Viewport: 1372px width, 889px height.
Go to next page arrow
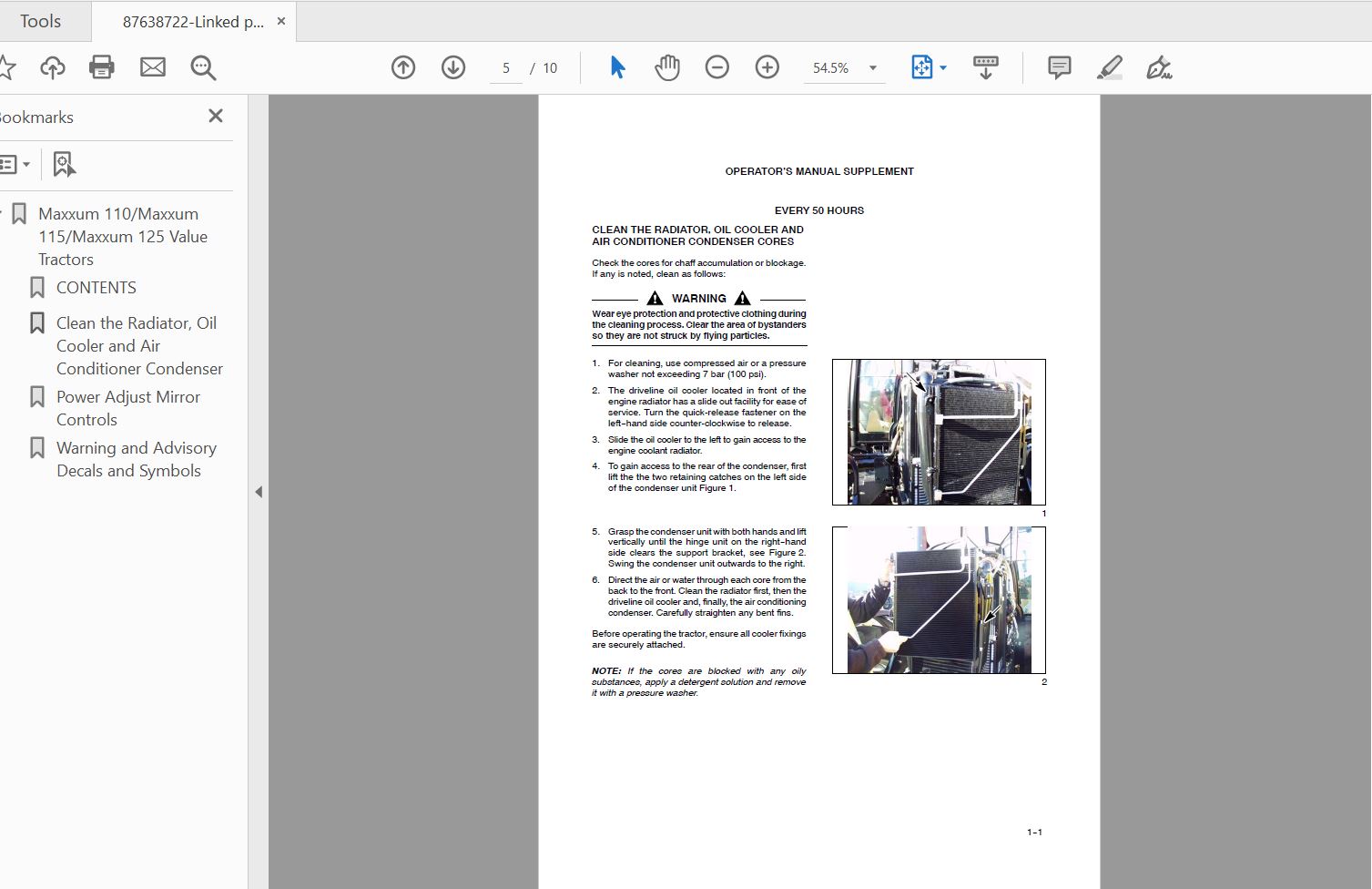[453, 67]
